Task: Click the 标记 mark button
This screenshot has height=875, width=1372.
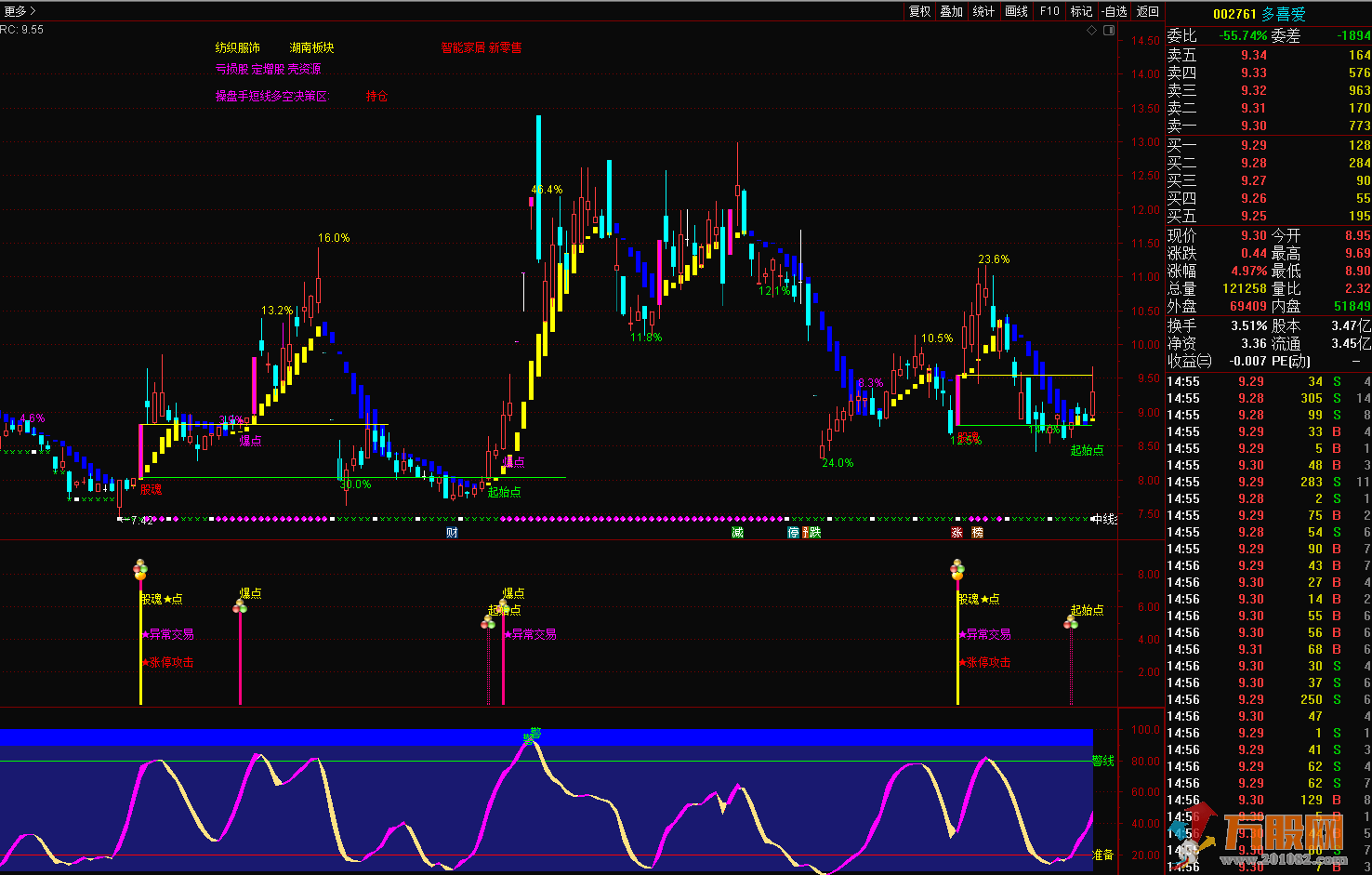Action: point(1081,11)
